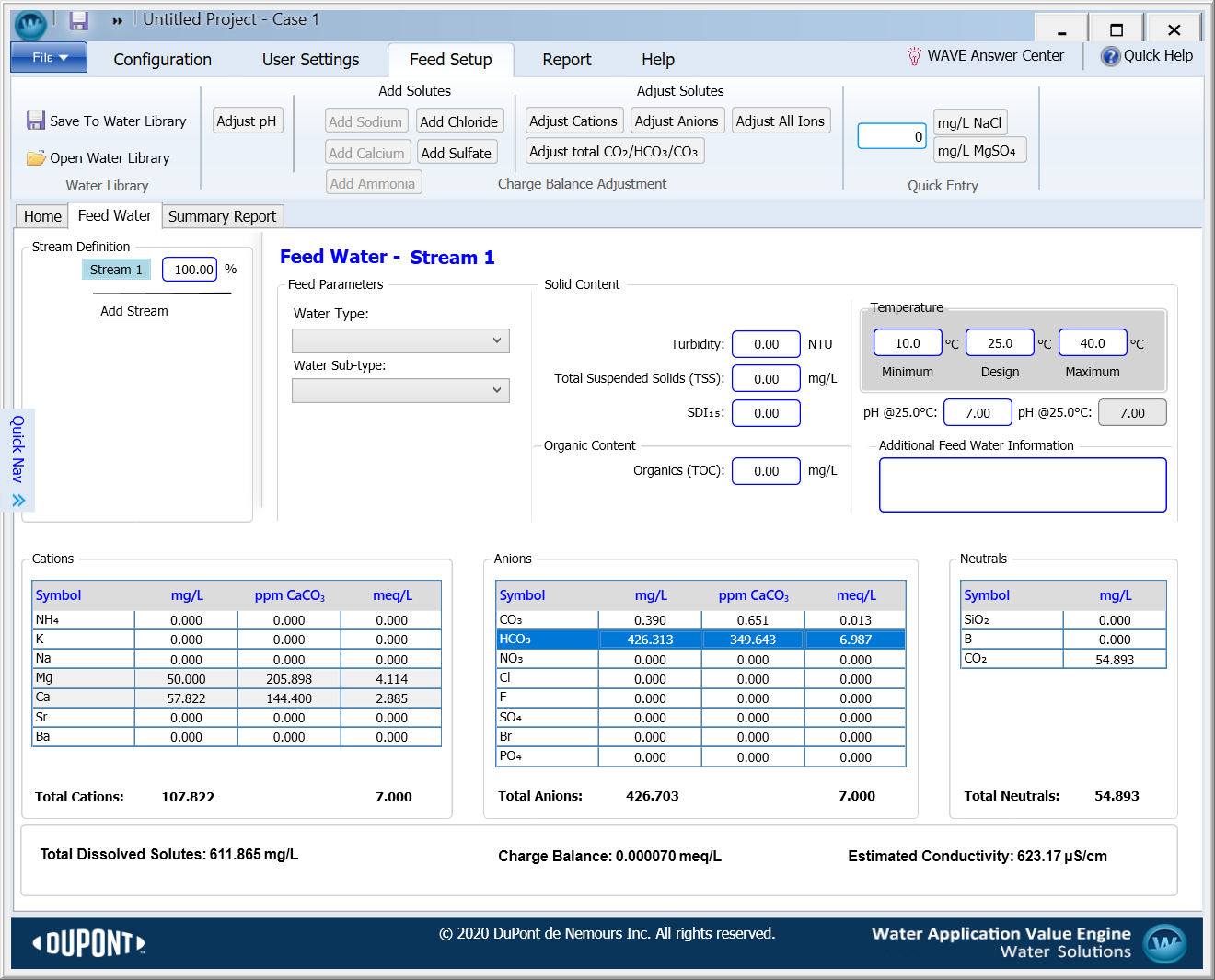1215x980 pixels.
Task: Click the Ba symbol row in Cations
Action: click(x=83, y=737)
